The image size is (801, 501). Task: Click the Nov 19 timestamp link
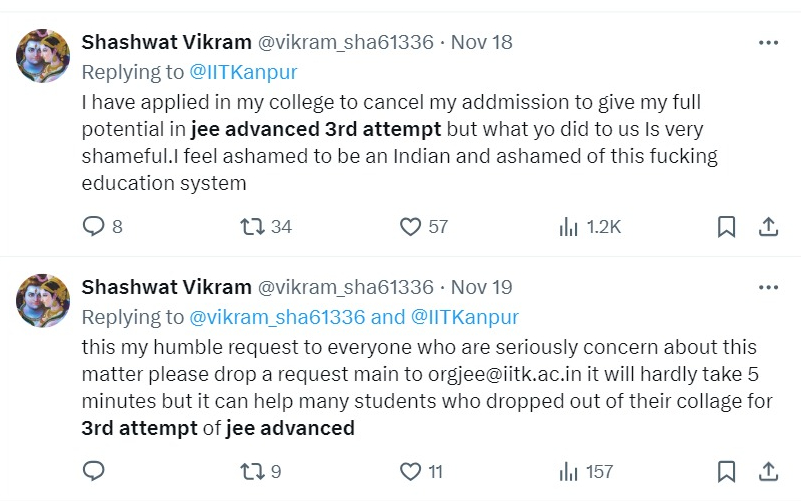click(482, 287)
